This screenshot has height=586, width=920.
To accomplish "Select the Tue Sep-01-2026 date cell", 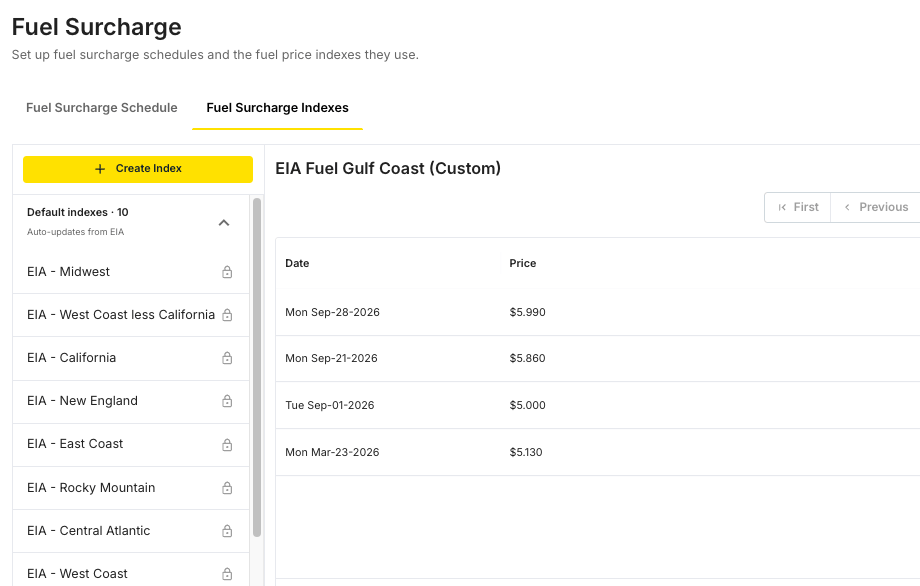I will click(x=329, y=405).
